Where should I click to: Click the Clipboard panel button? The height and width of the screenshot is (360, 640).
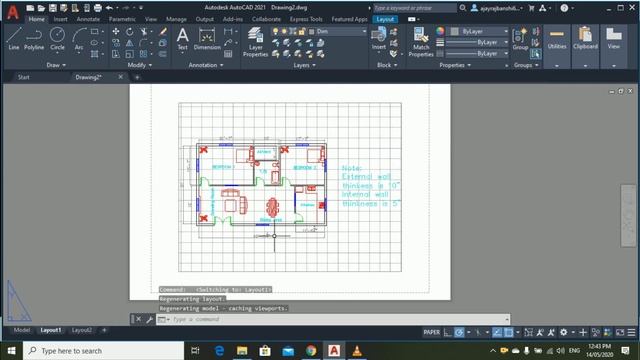click(x=585, y=46)
